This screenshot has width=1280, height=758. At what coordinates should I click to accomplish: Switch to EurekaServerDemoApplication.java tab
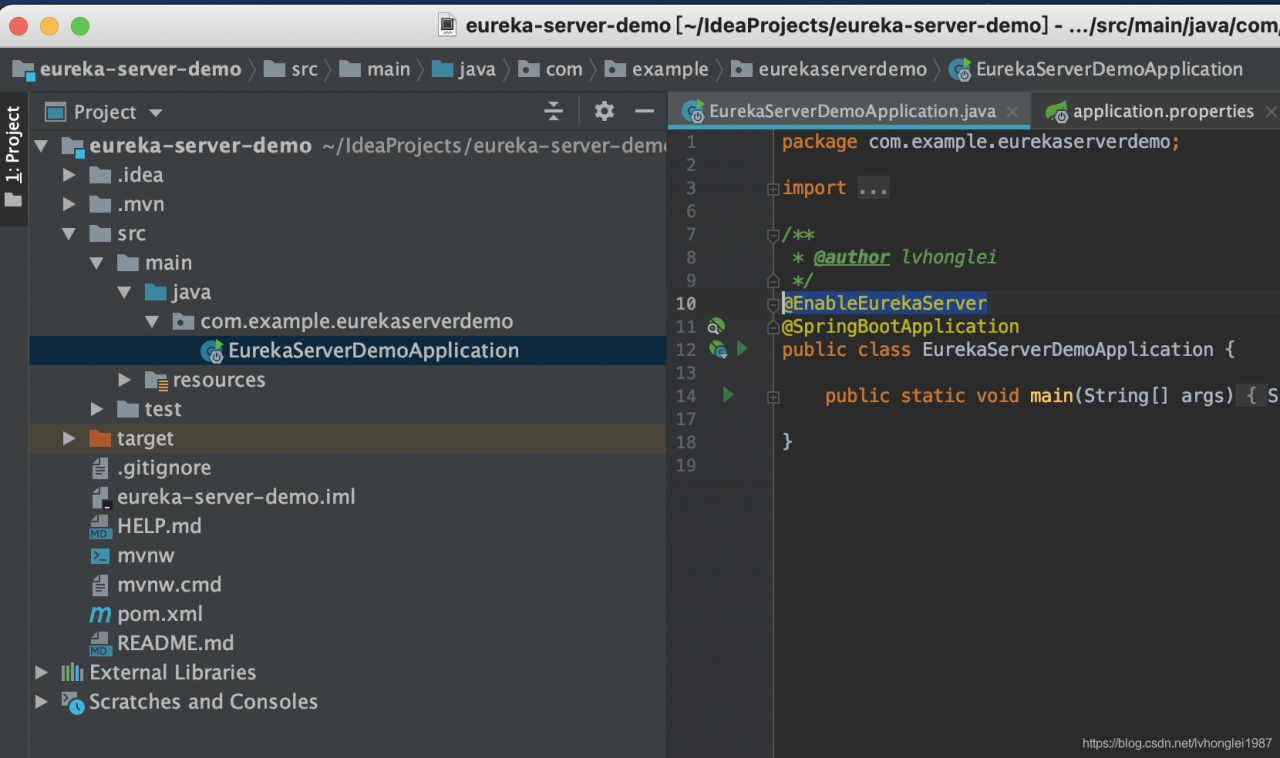(851, 111)
